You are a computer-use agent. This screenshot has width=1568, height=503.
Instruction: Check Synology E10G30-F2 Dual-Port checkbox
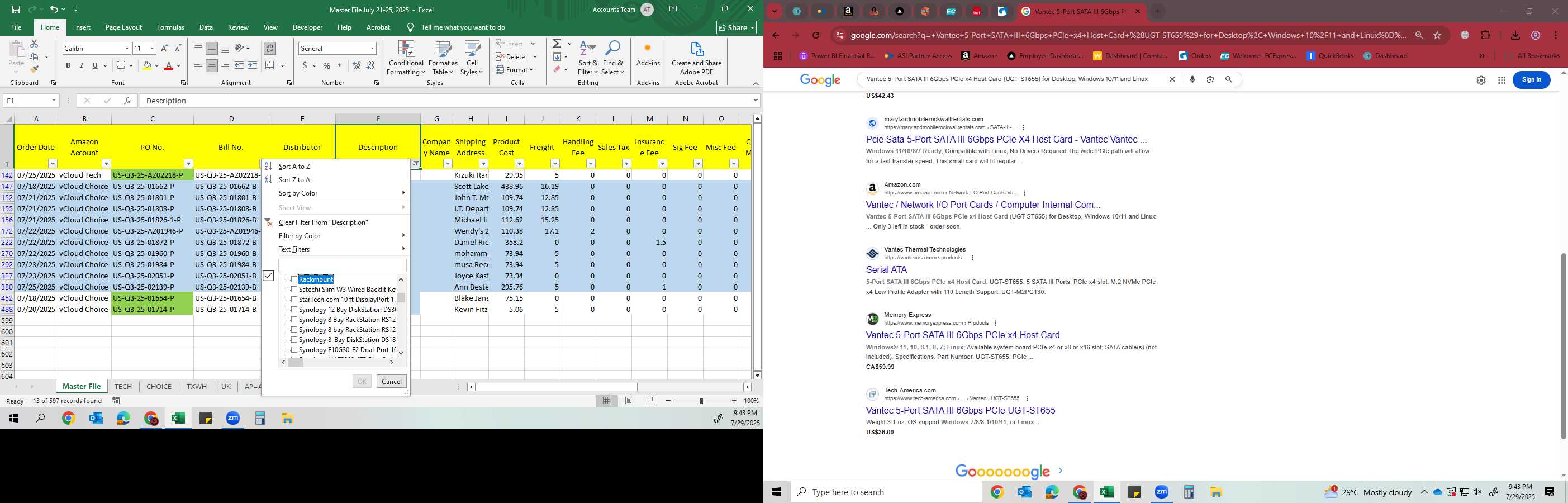pyautogui.click(x=294, y=350)
